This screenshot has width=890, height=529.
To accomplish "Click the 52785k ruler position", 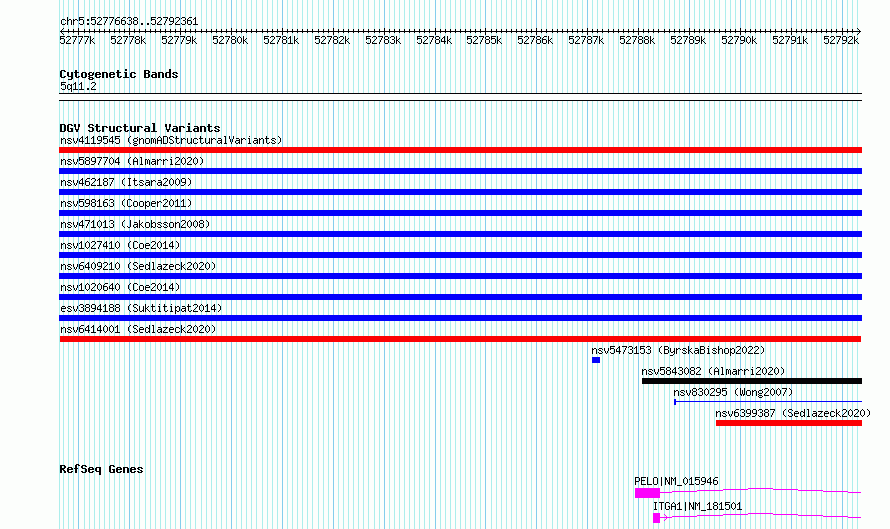I will [484, 40].
